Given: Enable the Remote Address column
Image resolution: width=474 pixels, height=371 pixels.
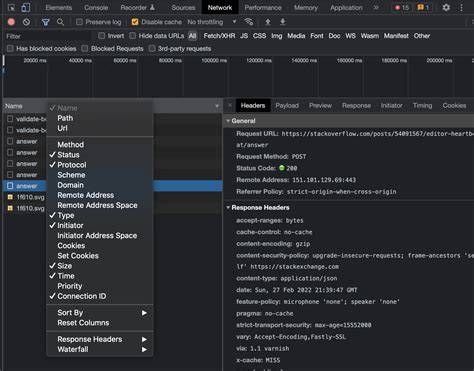Looking at the screenshot, I should coord(100,195).
